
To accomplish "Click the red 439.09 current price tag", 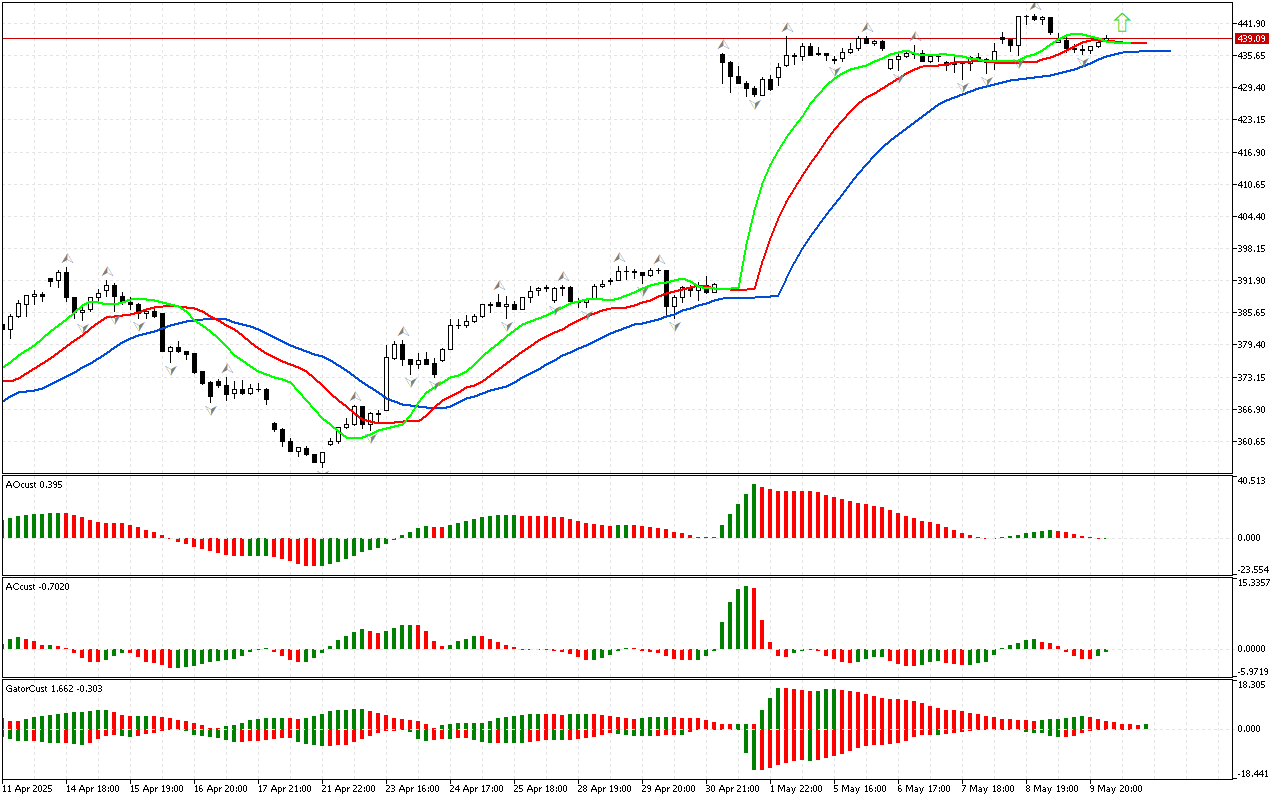I will [1251, 38].
